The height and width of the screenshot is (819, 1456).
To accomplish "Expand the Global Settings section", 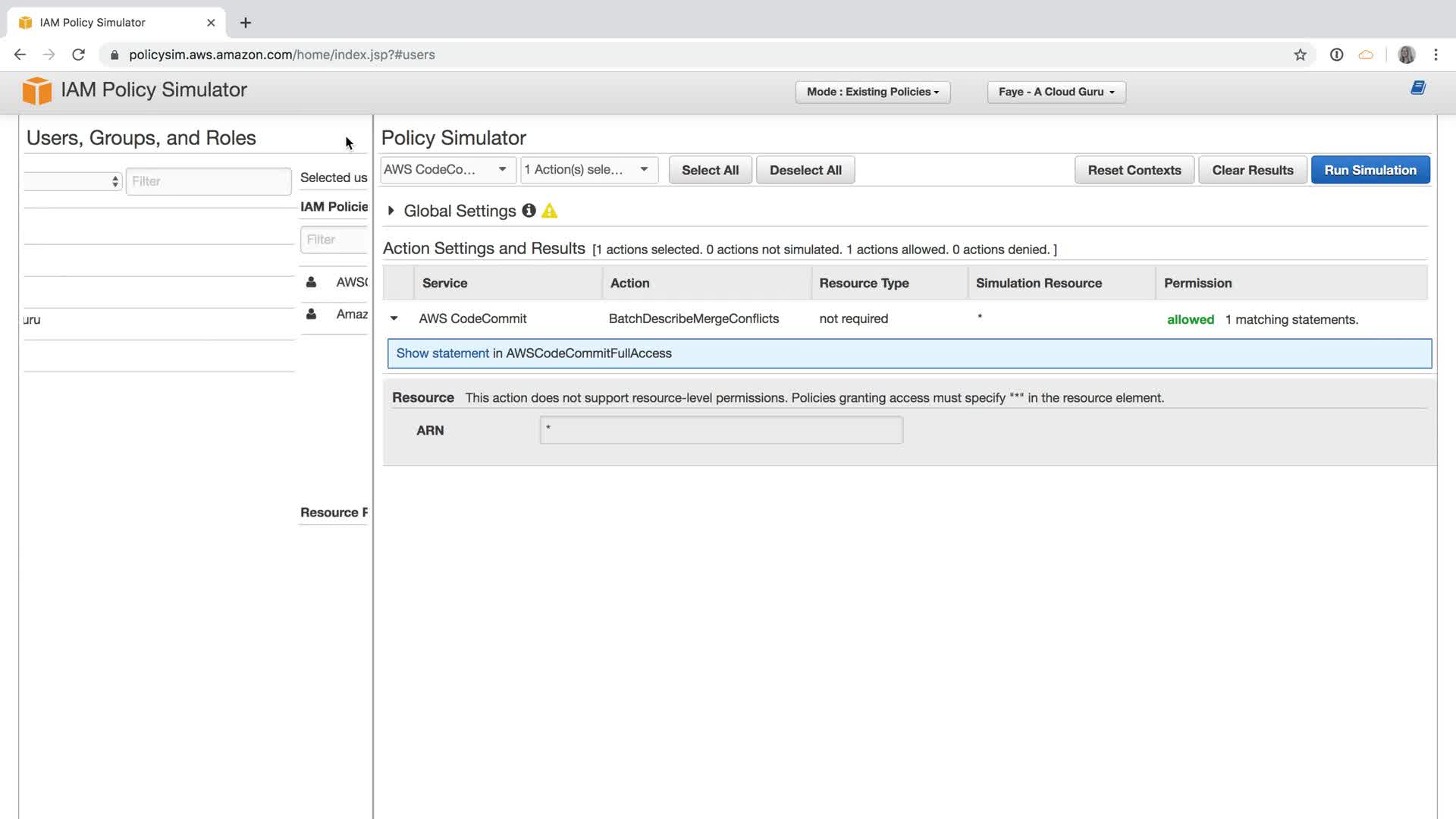I will tap(391, 211).
